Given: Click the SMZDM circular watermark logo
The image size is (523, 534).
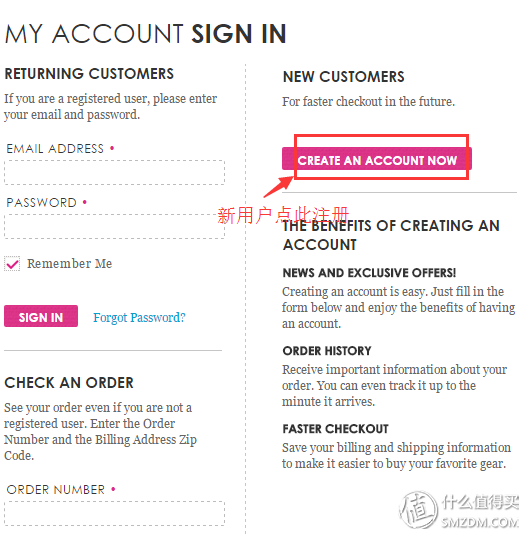Looking at the screenshot, I should [x=418, y=510].
